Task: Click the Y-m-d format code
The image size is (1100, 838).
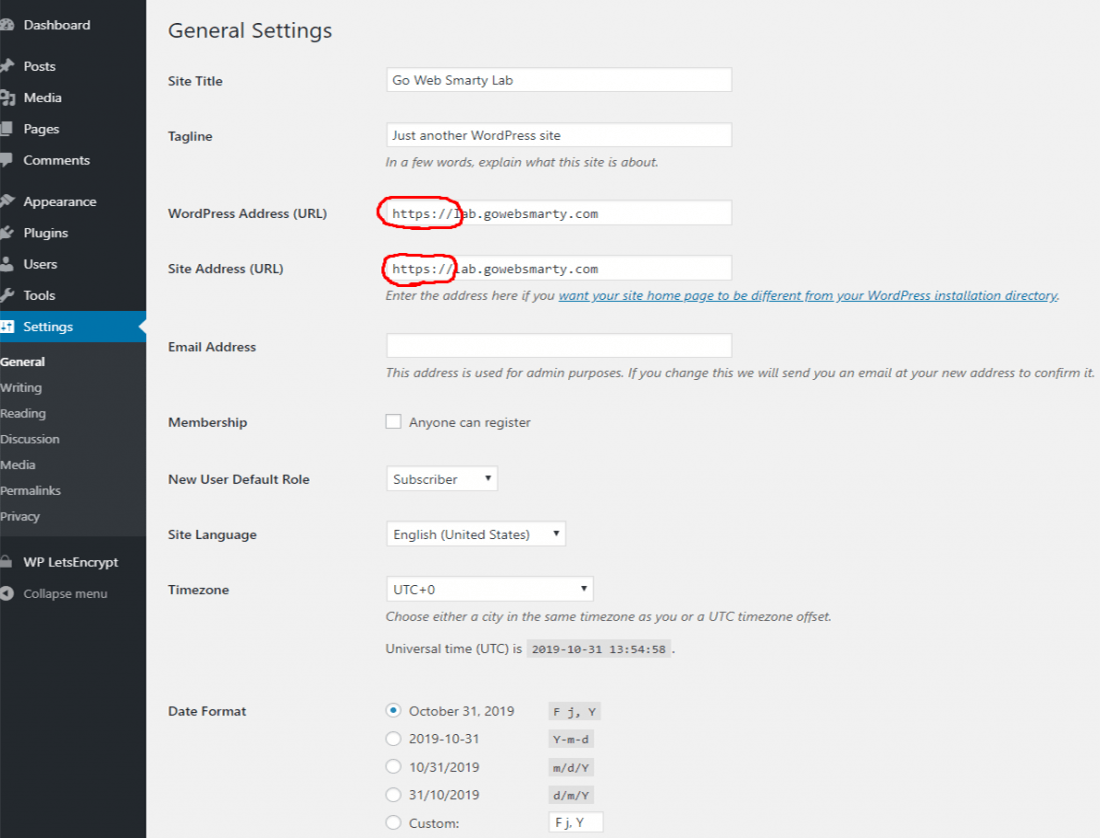Action: 571,739
